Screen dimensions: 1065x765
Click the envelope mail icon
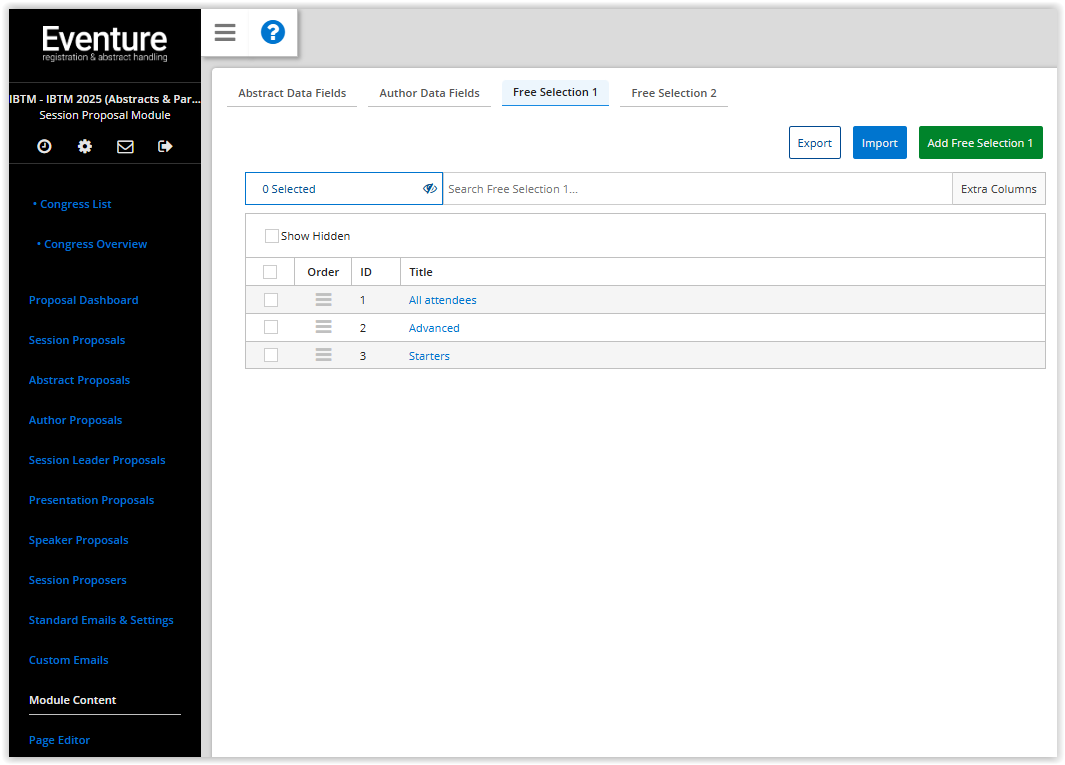125,146
